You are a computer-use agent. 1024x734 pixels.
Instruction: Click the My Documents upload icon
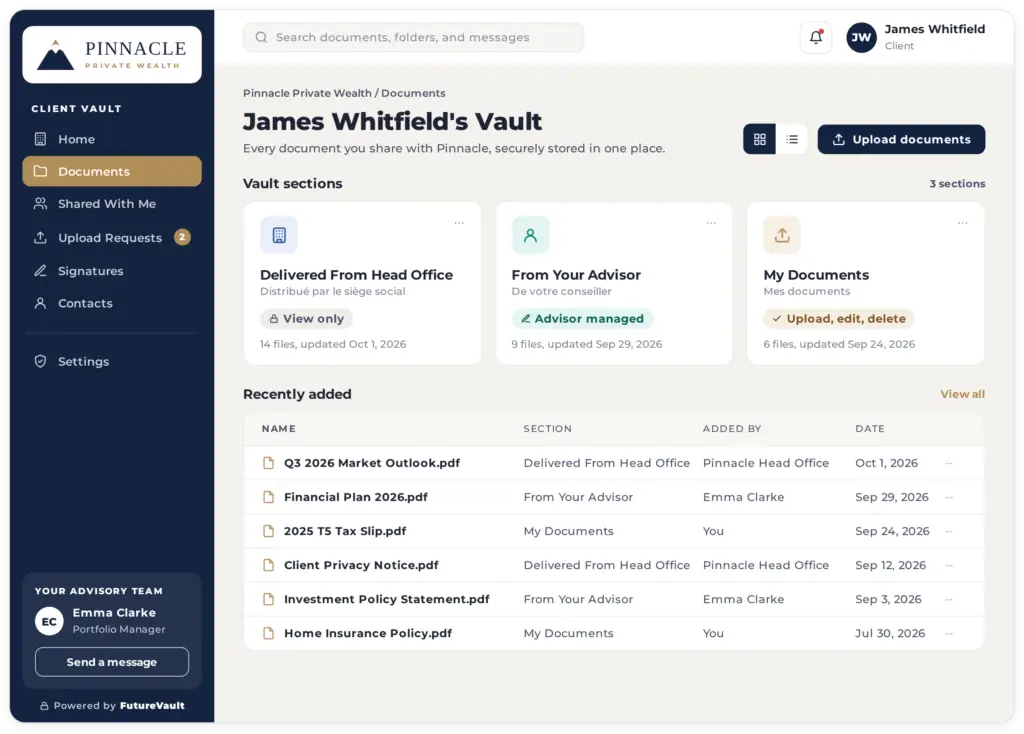pos(782,235)
